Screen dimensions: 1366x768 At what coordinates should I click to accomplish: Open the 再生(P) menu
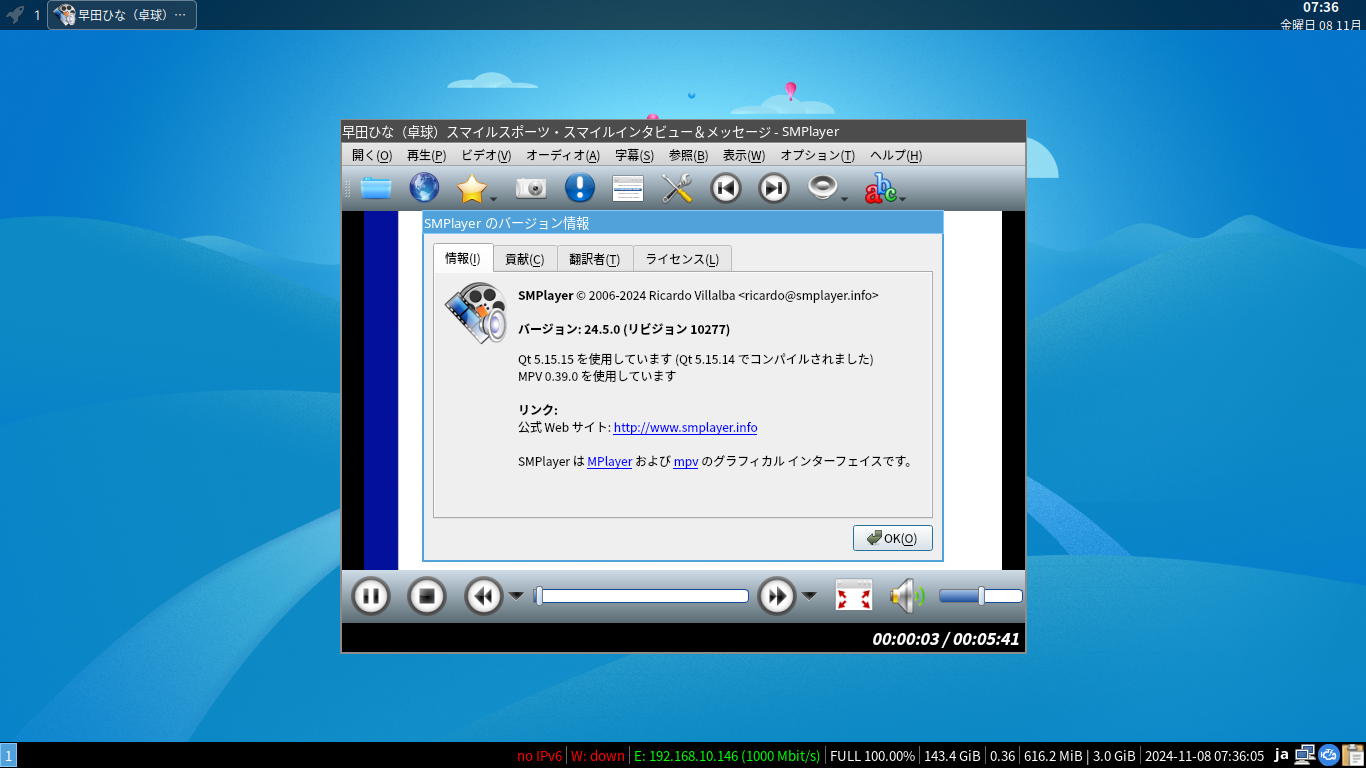426,155
